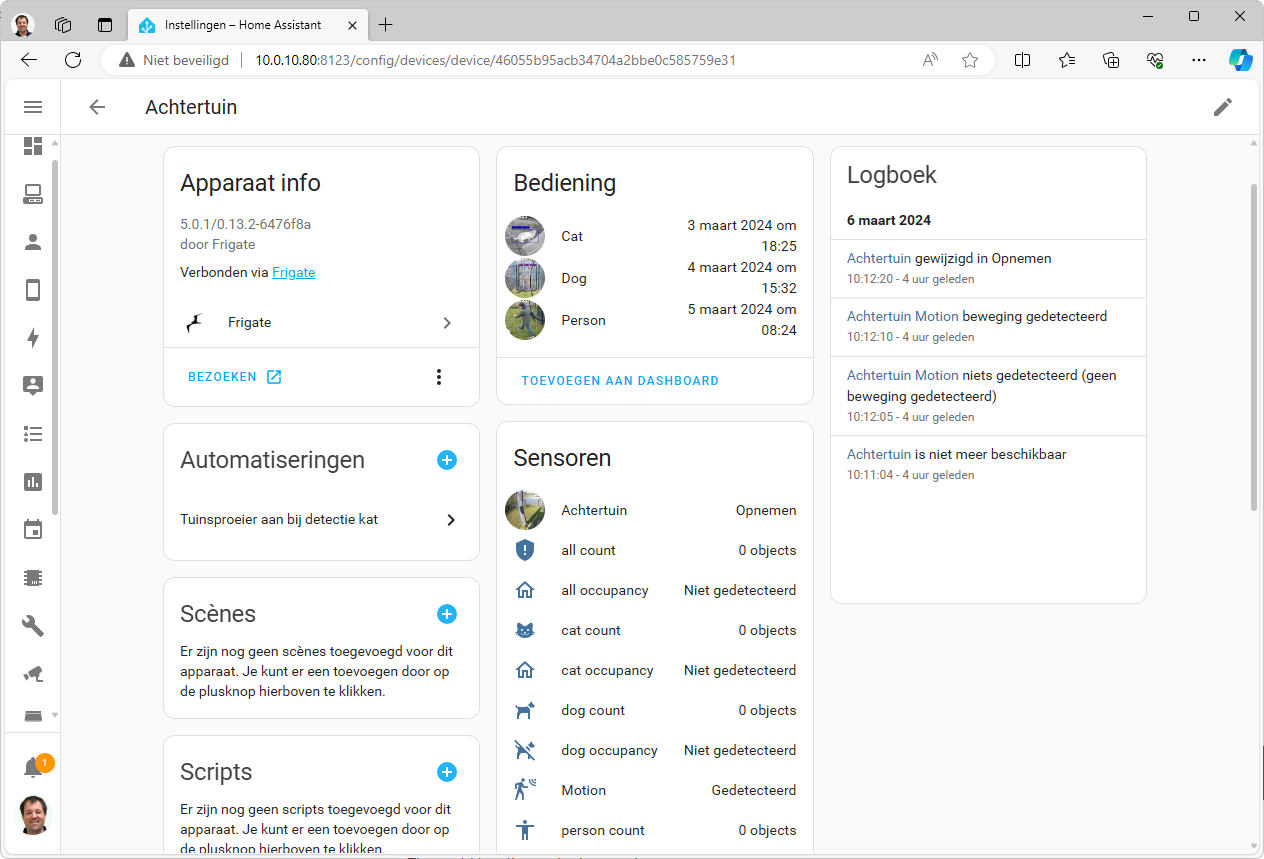The width and height of the screenshot is (1264, 859).
Task: Click the BEZOEKEN button
Action: pos(234,377)
